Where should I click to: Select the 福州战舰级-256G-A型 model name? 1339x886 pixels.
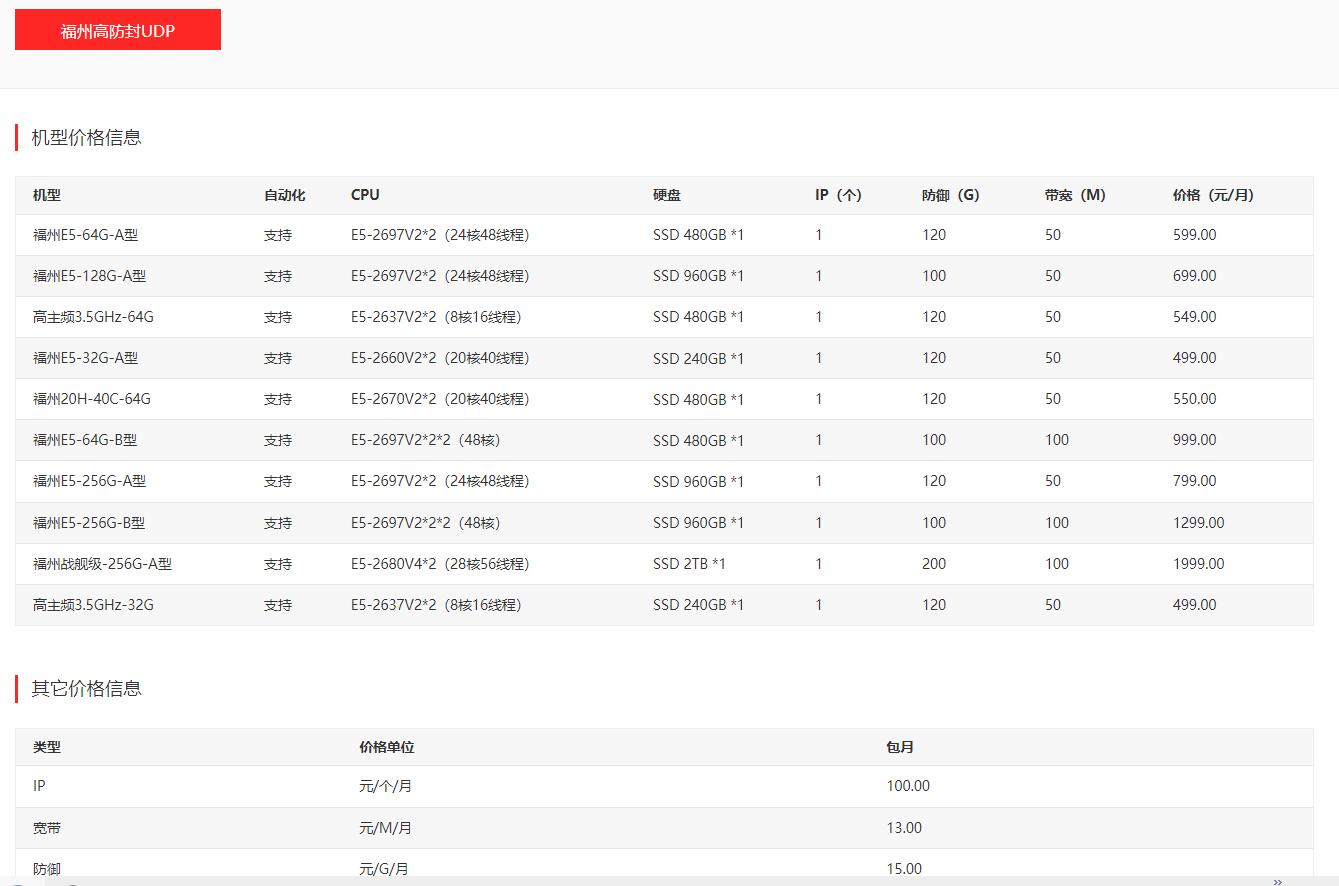(102, 564)
